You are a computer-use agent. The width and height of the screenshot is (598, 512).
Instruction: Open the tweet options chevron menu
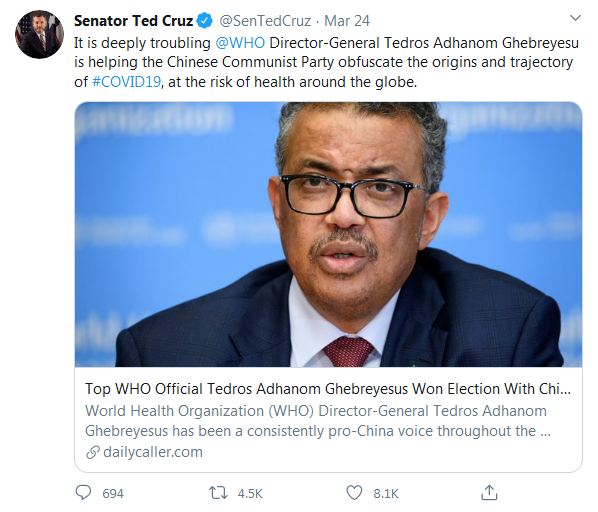coord(575,18)
